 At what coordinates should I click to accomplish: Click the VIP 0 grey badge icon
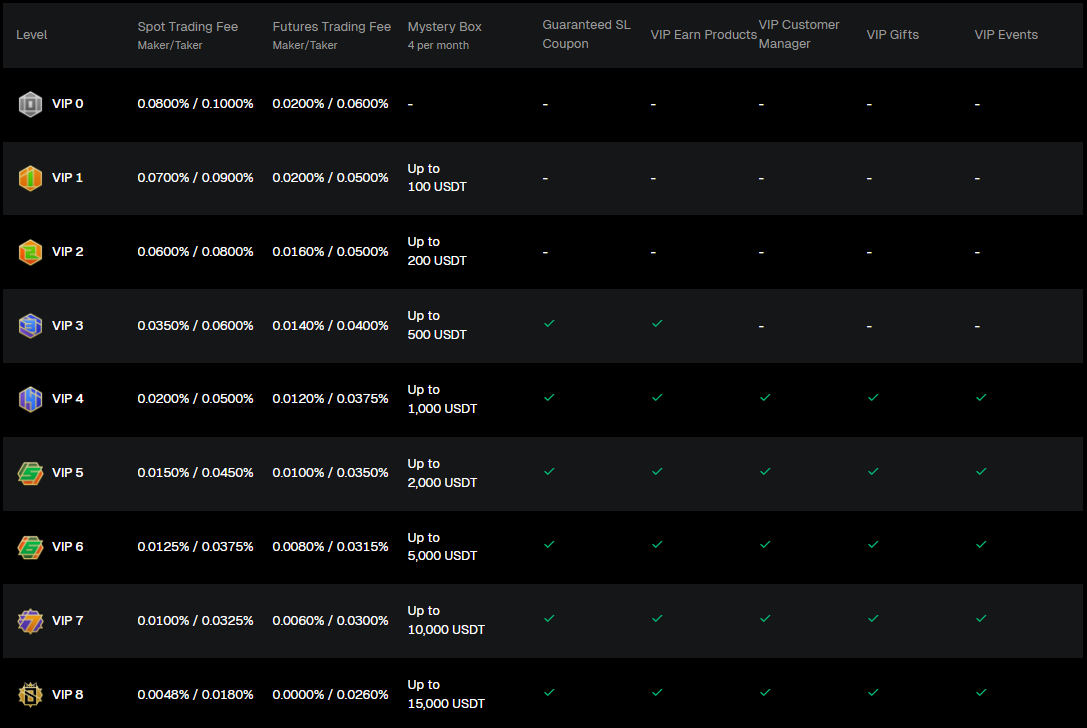point(30,104)
